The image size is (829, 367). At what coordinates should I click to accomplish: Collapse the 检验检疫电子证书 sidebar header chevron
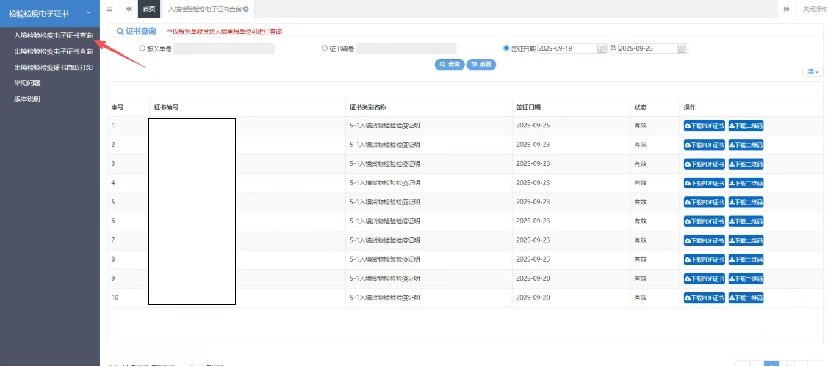click(88, 13)
